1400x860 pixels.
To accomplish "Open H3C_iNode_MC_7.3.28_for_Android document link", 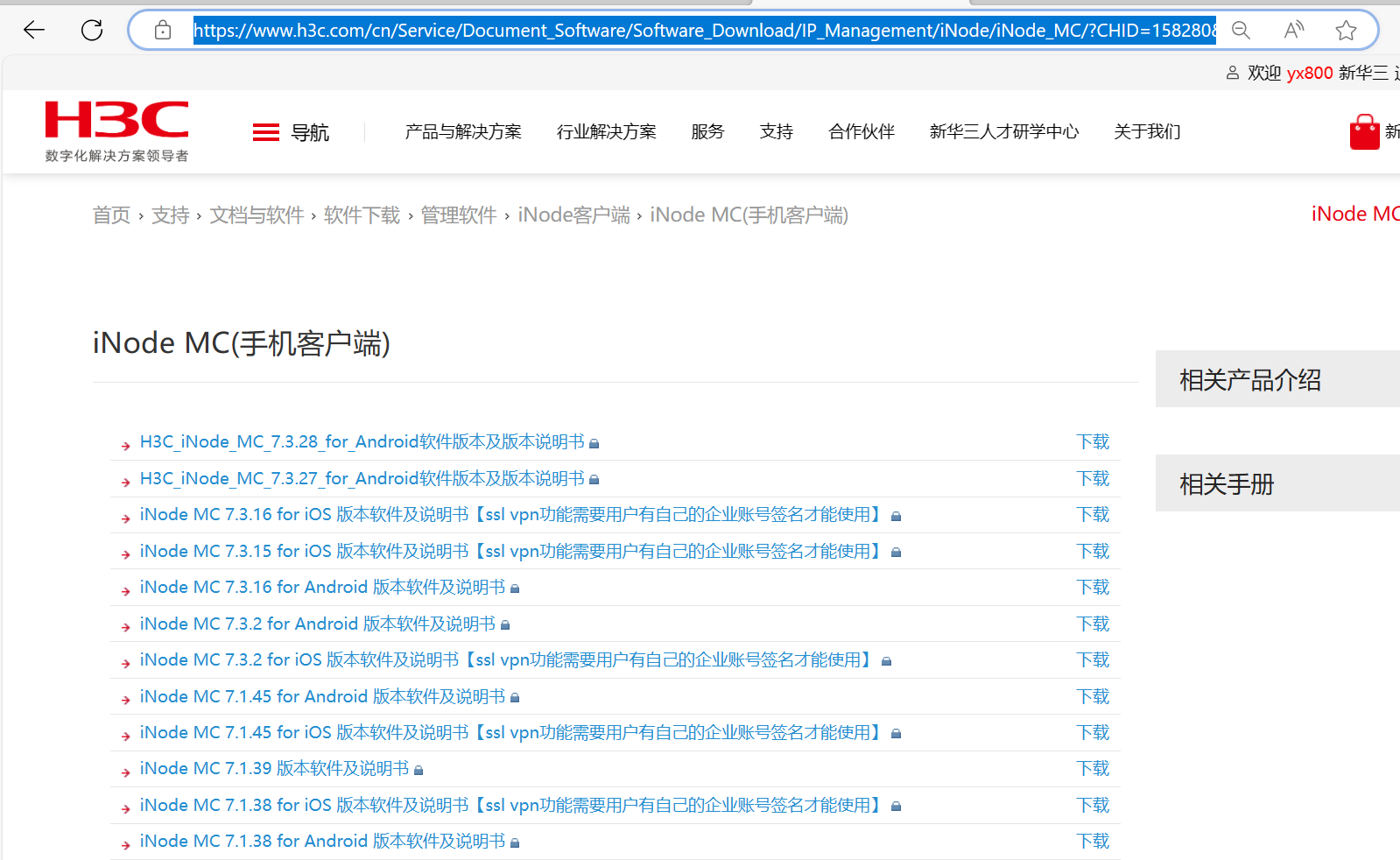I will point(362,442).
